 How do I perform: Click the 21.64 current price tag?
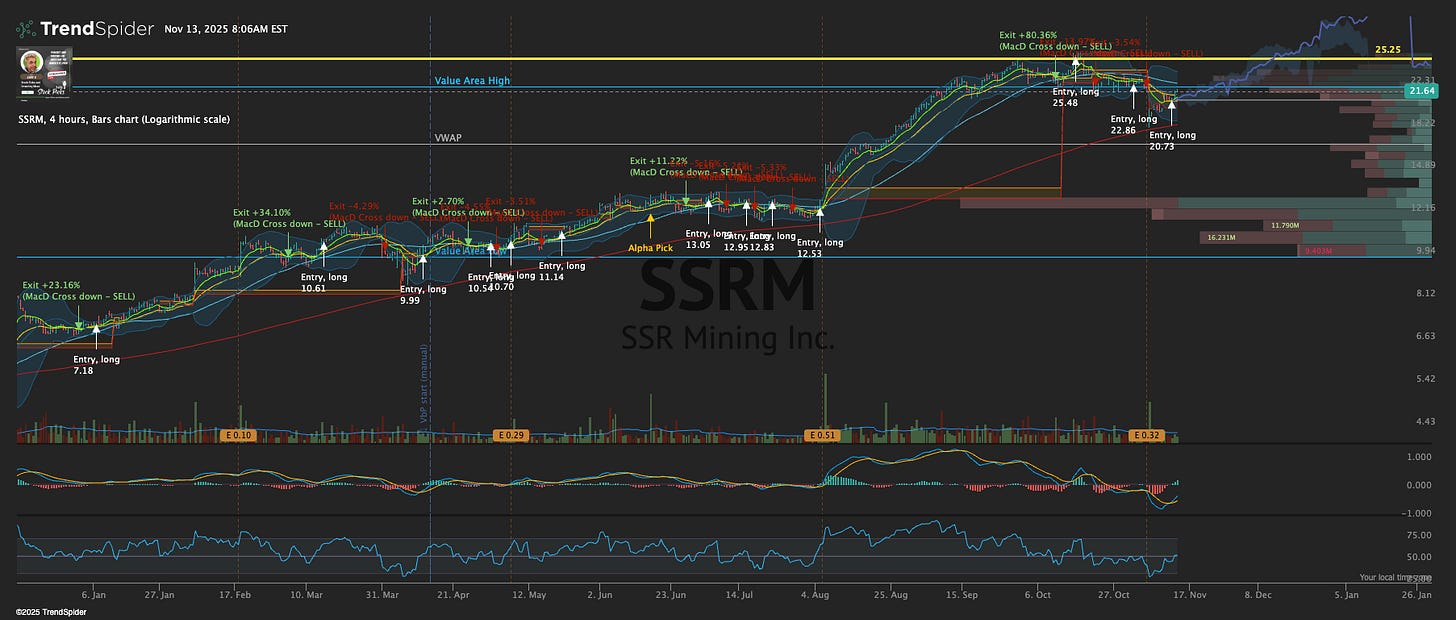tap(1419, 91)
